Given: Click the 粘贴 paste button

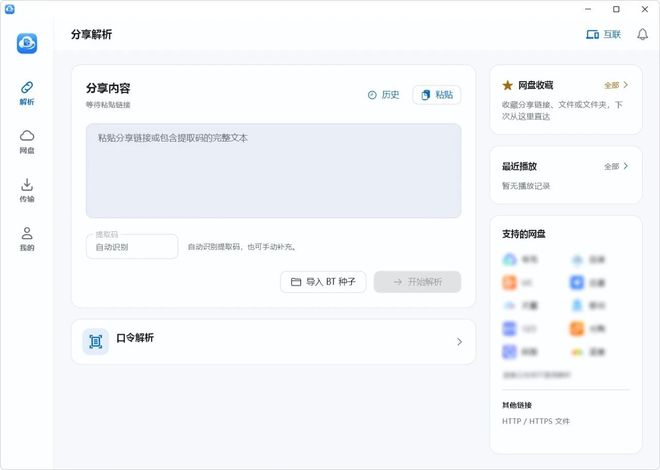Looking at the screenshot, I should tap(437, 95).
